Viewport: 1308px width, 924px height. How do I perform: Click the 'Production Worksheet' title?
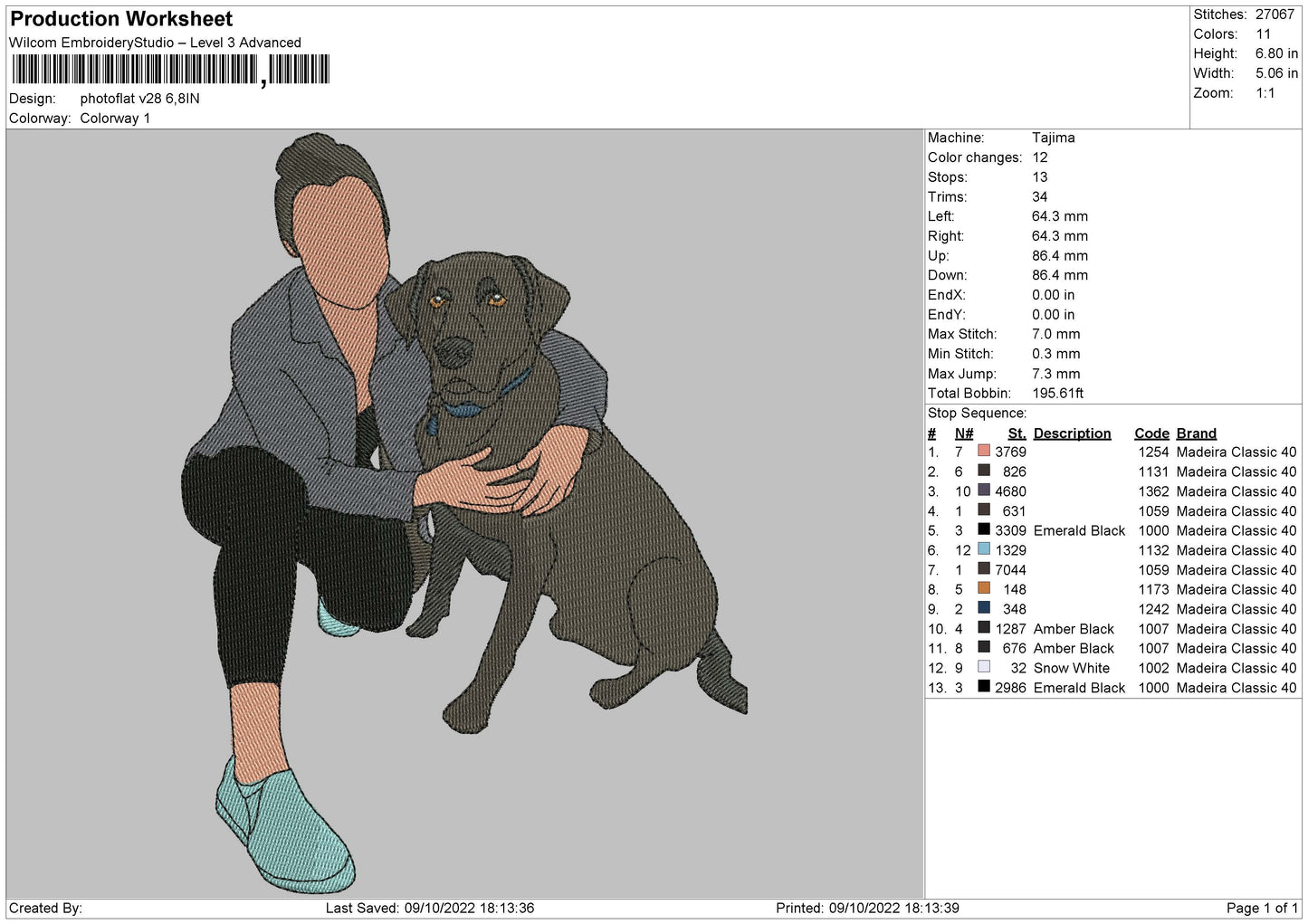[121, 19]
